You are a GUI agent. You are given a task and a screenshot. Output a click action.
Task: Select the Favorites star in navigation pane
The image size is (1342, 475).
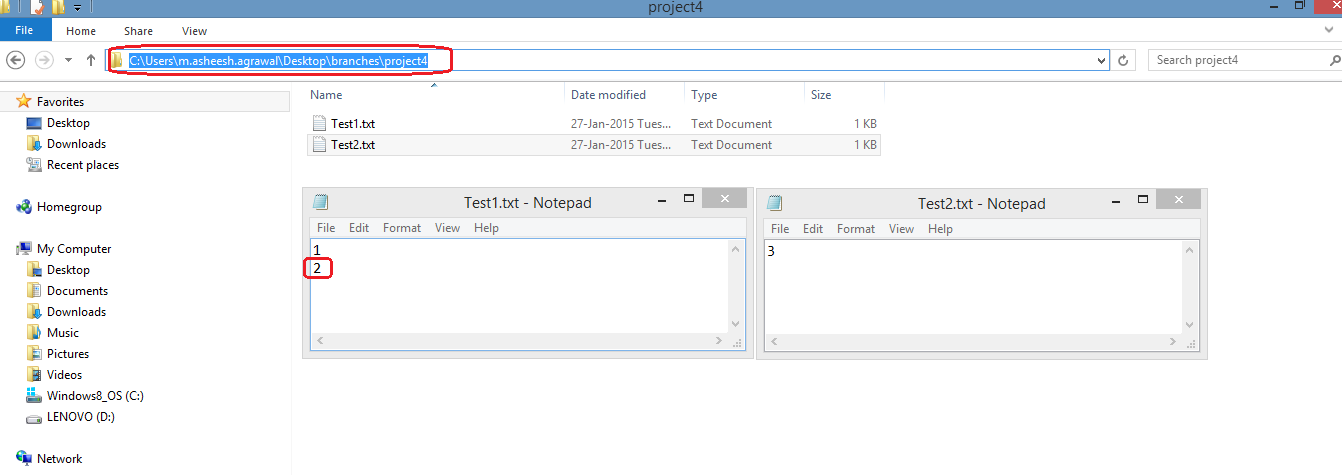click(24, 101)
